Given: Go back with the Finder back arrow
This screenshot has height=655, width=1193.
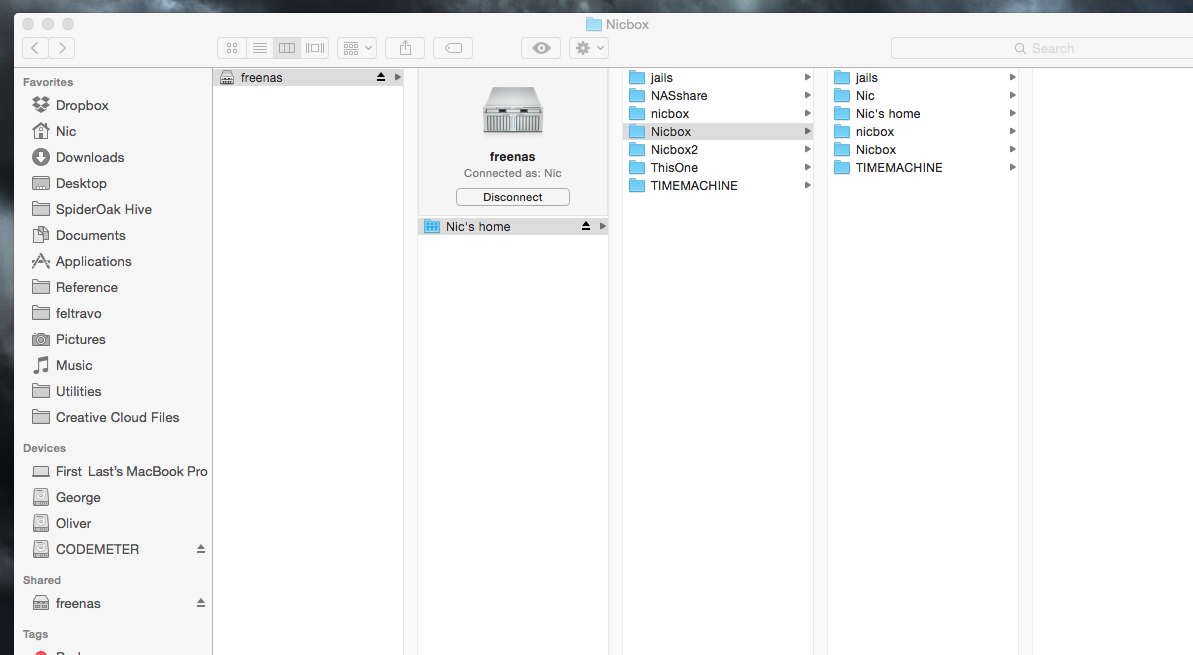Looking at the screenshot, I should pos(35,48).
